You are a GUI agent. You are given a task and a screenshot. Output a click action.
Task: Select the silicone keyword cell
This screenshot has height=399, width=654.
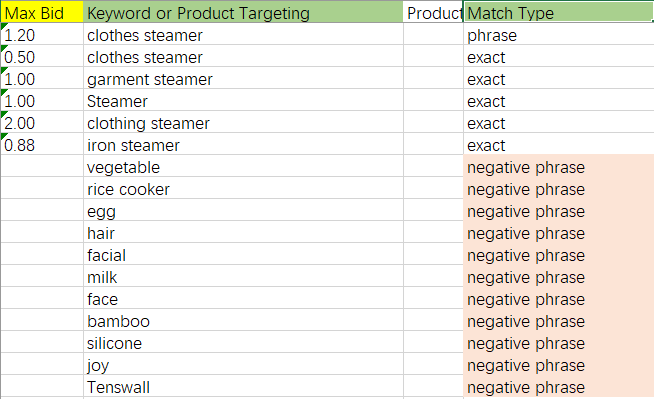243,343
